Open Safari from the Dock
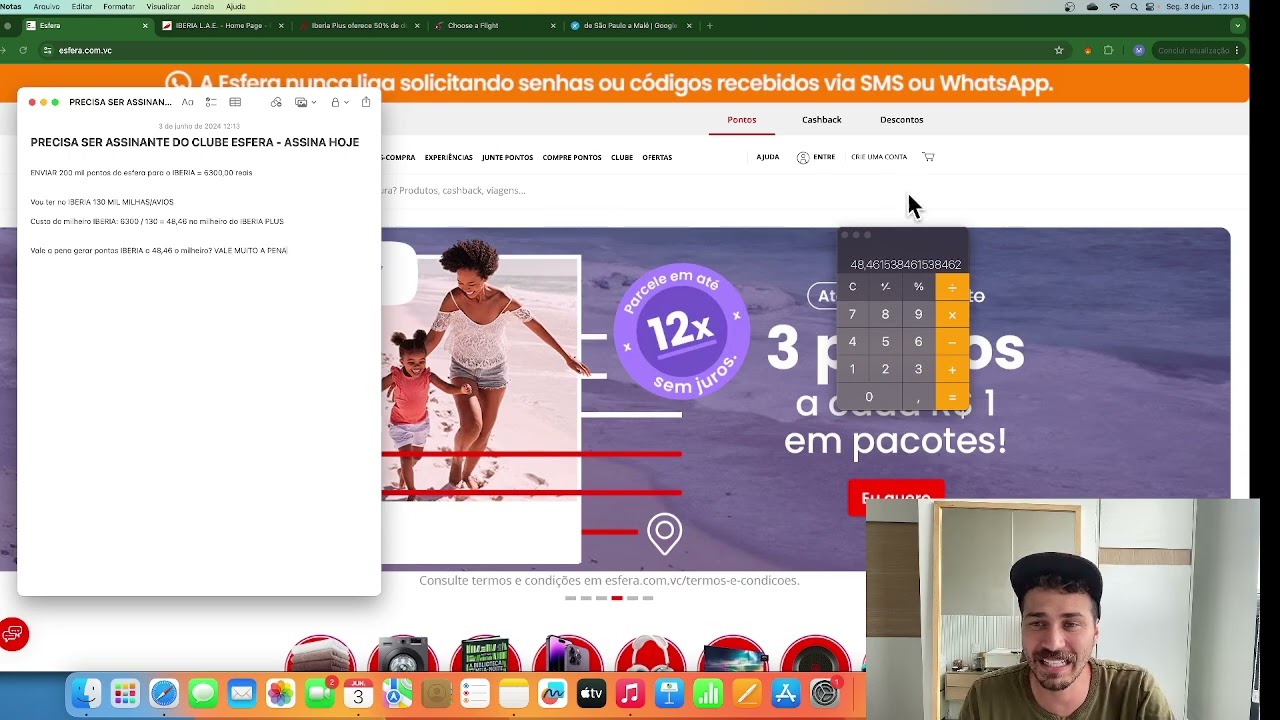 (x=164, y=693)
